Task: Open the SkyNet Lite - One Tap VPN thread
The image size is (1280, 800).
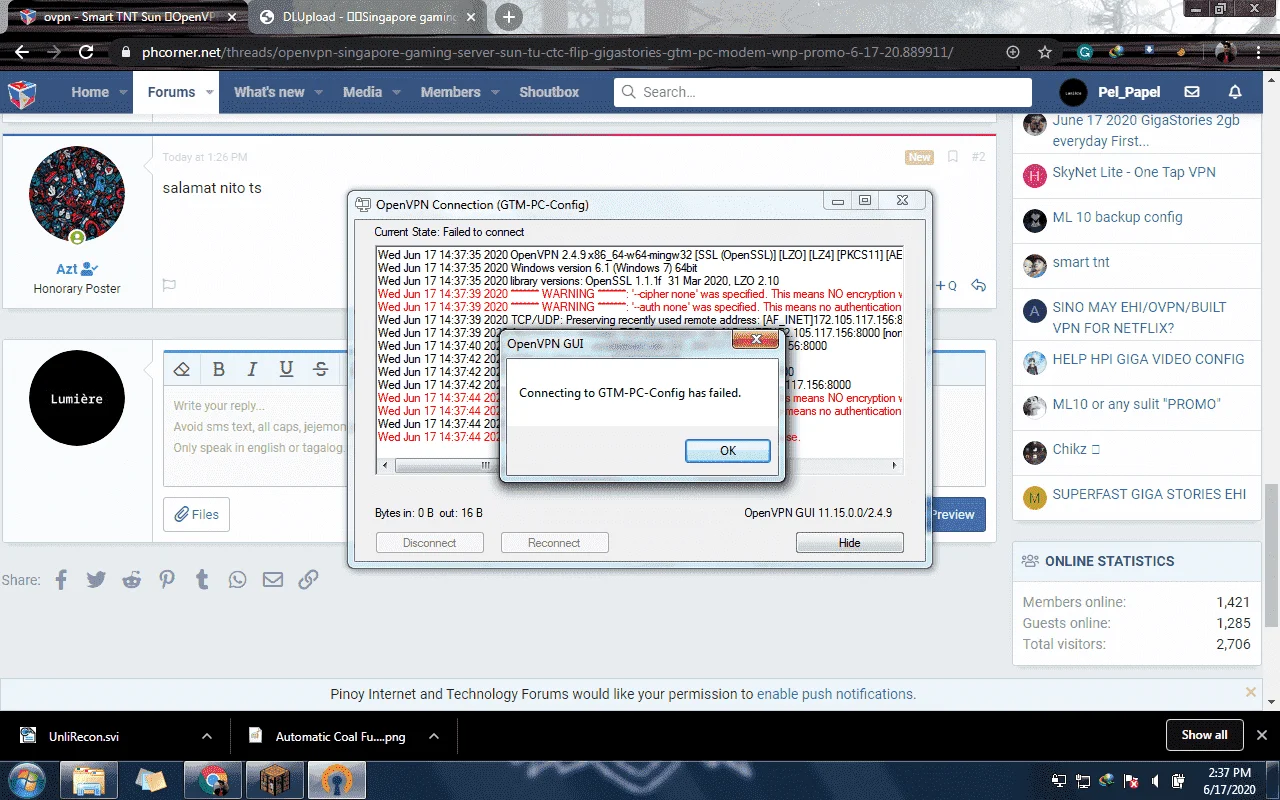Action: [x=1134, y=172]
